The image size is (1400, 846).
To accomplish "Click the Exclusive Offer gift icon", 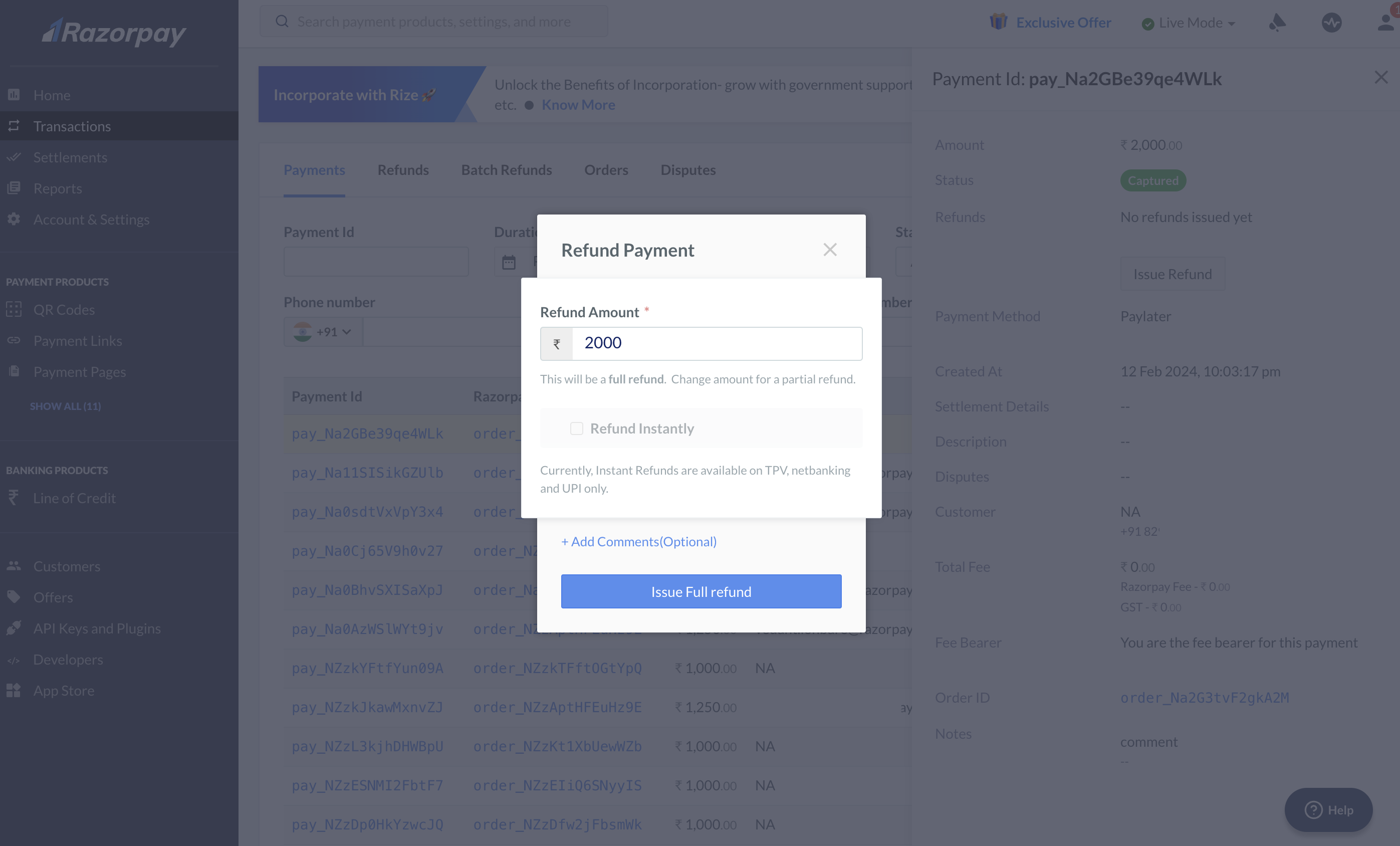I will (998, 22).
